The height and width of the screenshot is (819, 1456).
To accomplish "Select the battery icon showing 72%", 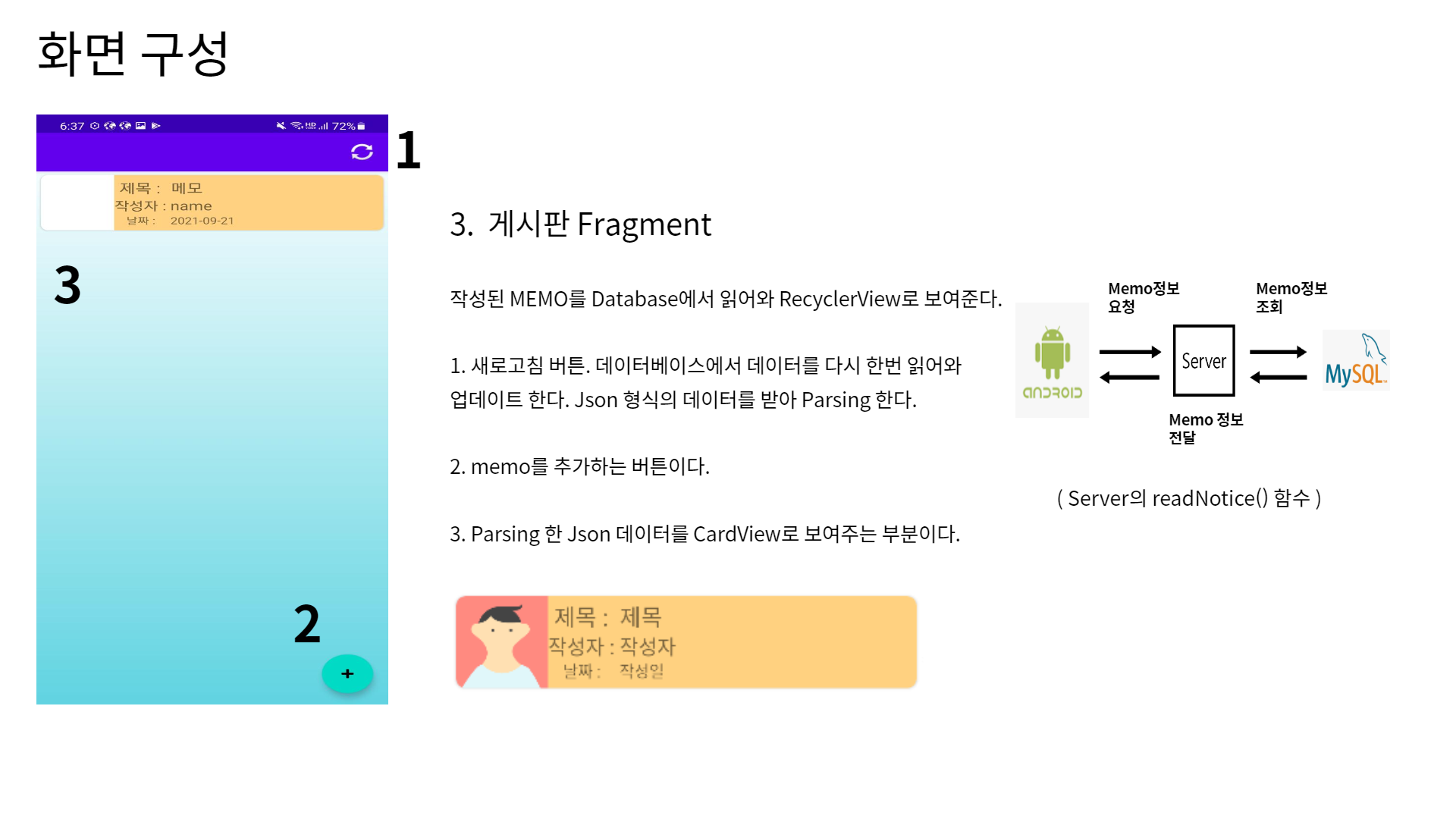I will (362, 126).
